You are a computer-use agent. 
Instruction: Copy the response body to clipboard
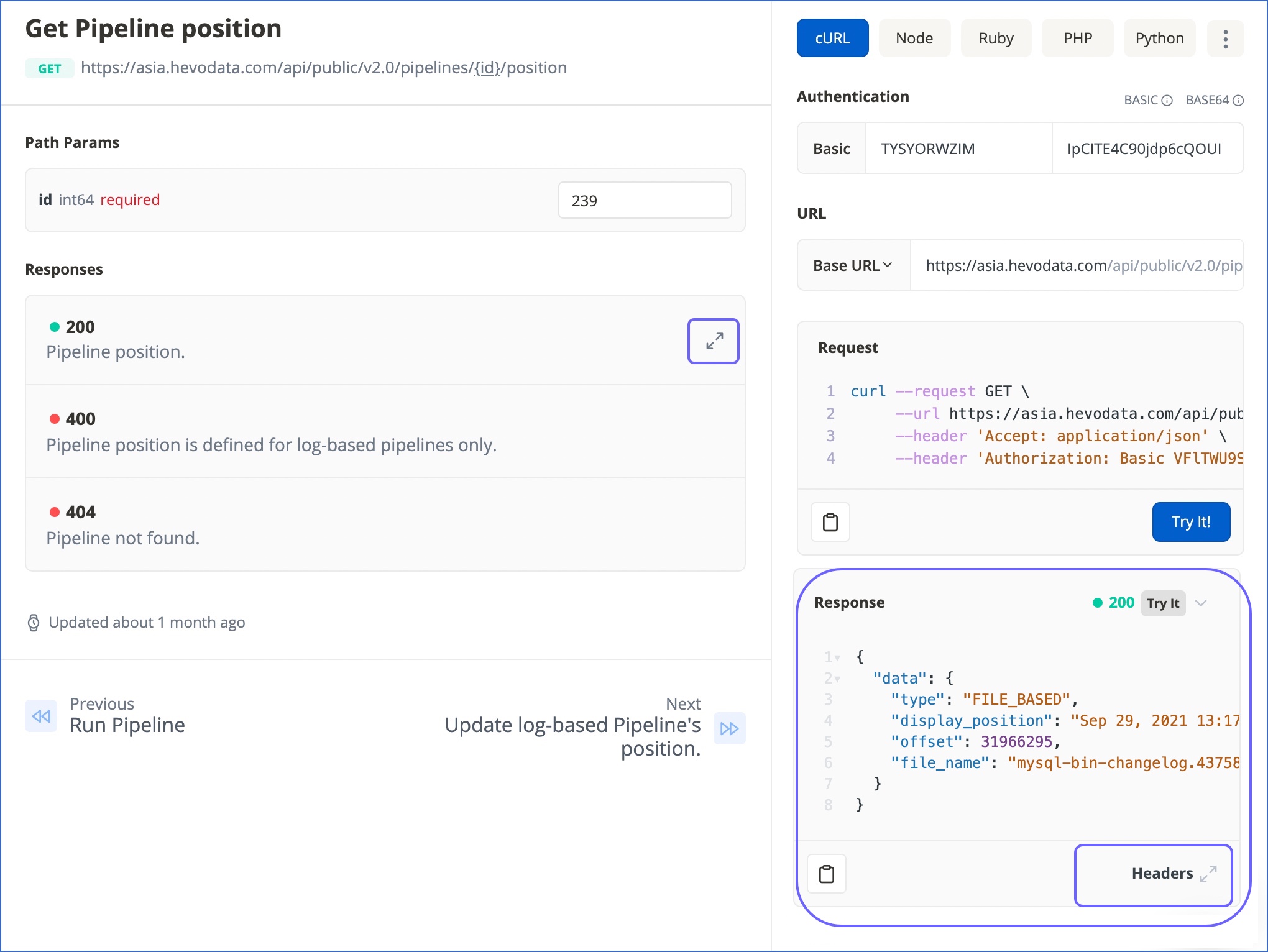coord(827,873)
